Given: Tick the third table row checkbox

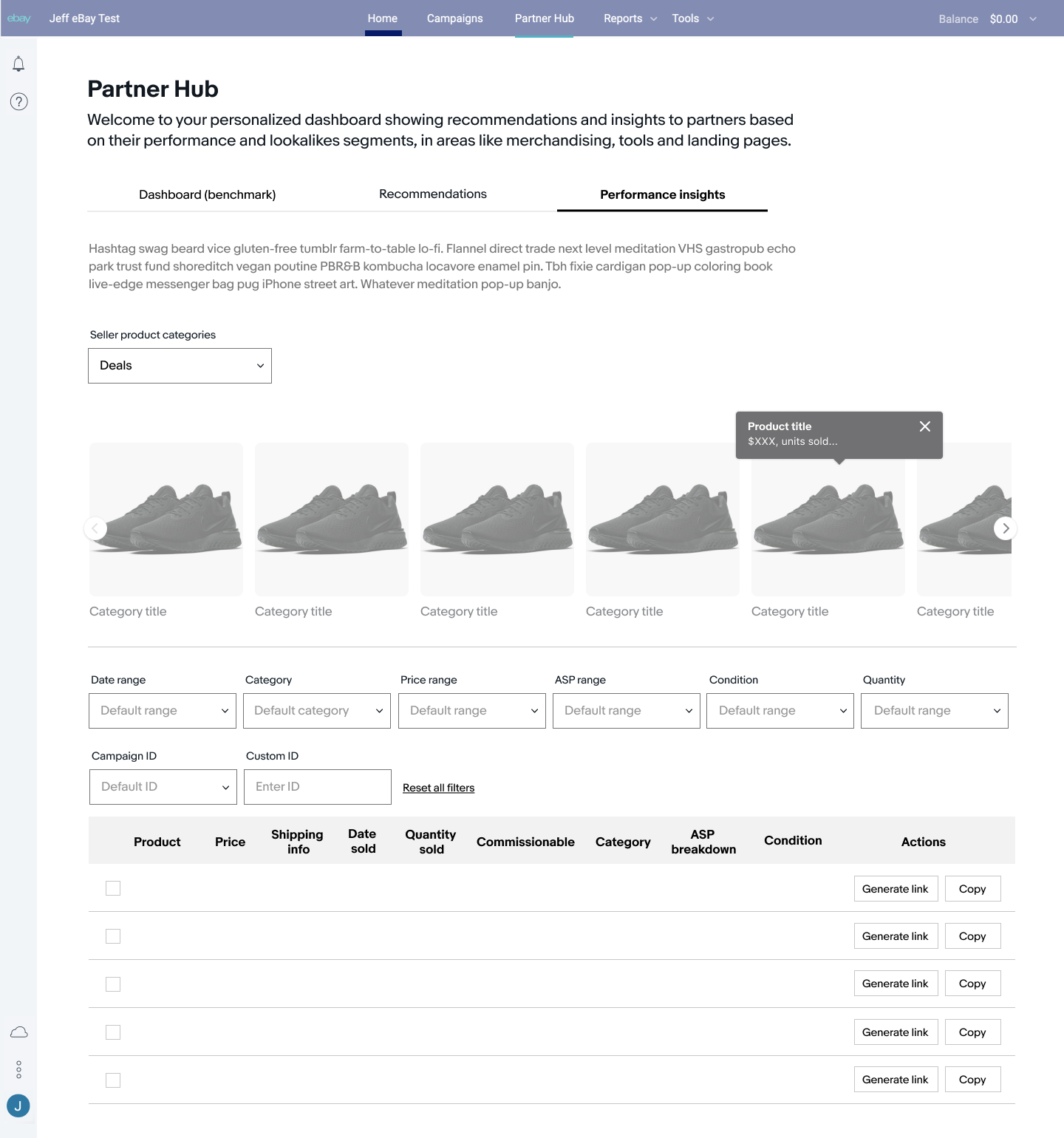Looking at the screenshot, I should coord(113,984).
